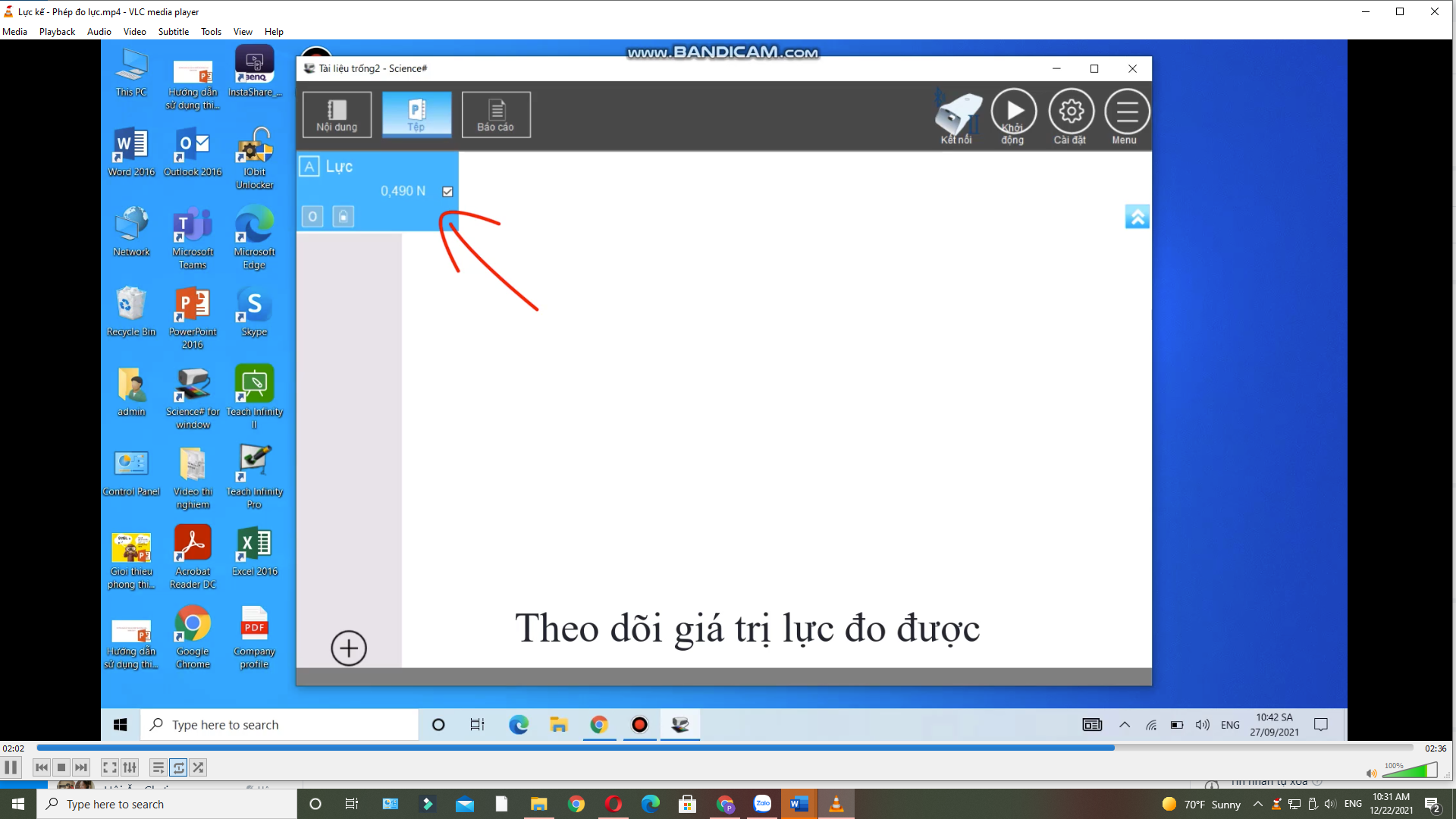Open the Help menu in VLC

pyautogui.click(x=274, y=32)
